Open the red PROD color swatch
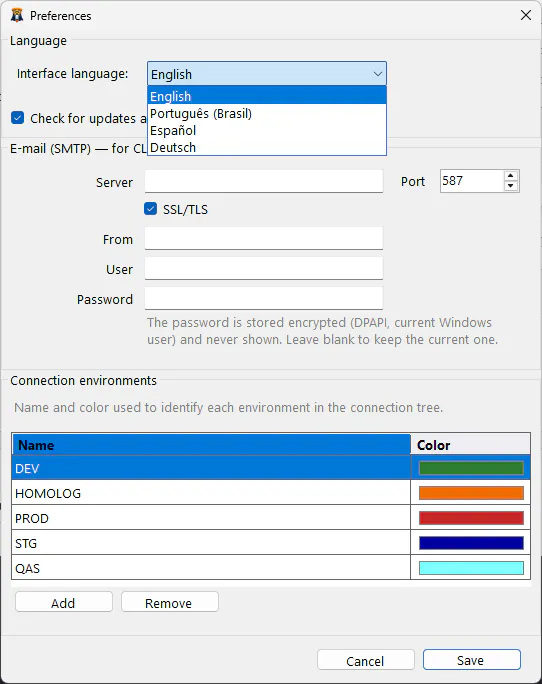542x684 pixels. click(471, 518)
